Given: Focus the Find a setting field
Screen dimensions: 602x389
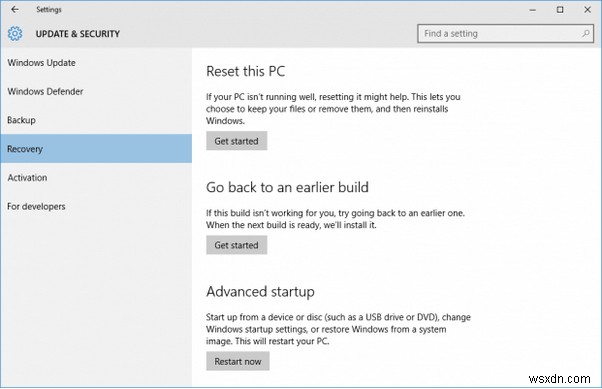Looking at the screenshot, I should [x=505, y=34].
